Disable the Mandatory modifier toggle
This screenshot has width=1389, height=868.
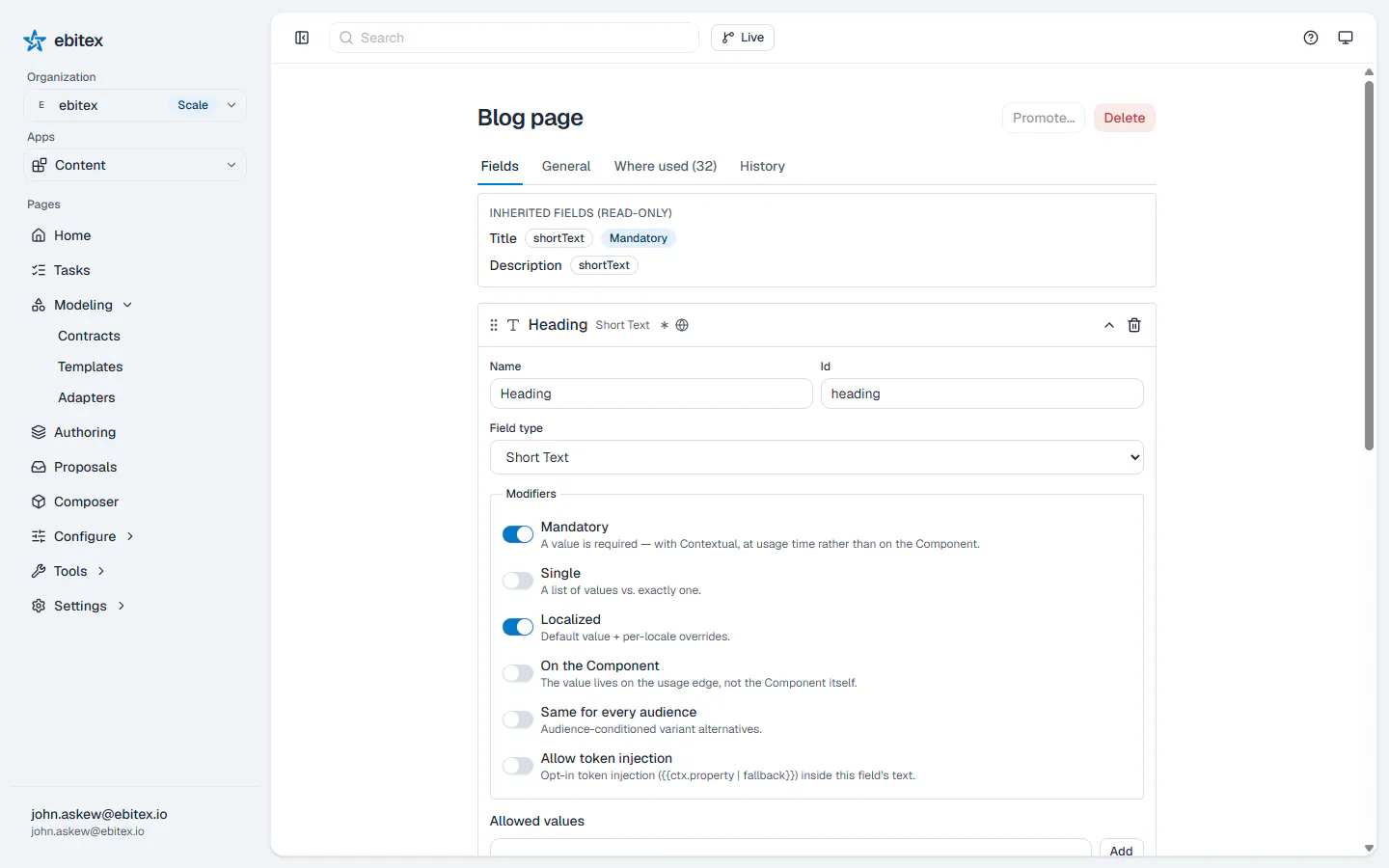pos(518,534)
